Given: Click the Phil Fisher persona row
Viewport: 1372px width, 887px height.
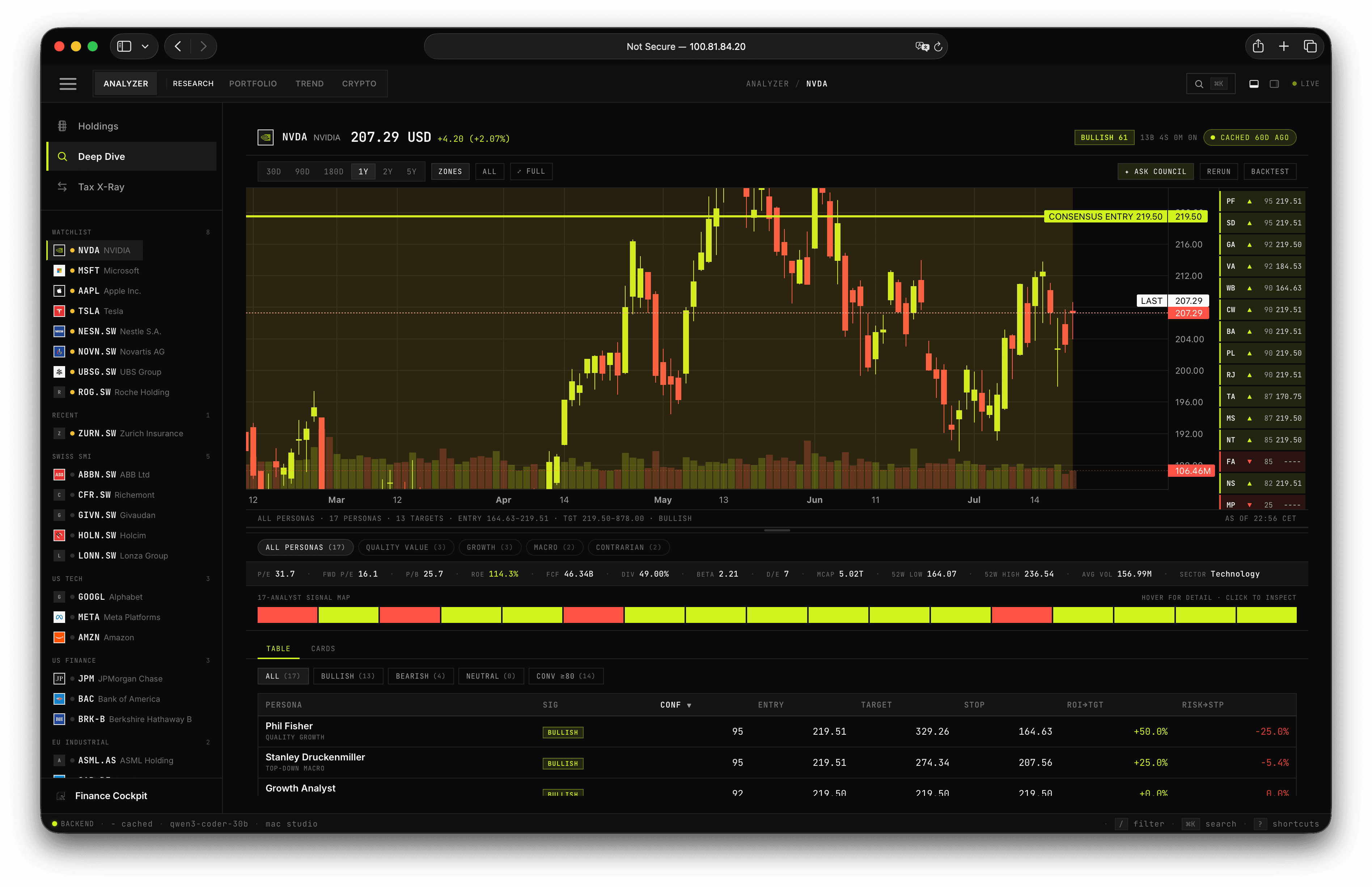Looking at the screenshot, I should [x=776, y=731].
